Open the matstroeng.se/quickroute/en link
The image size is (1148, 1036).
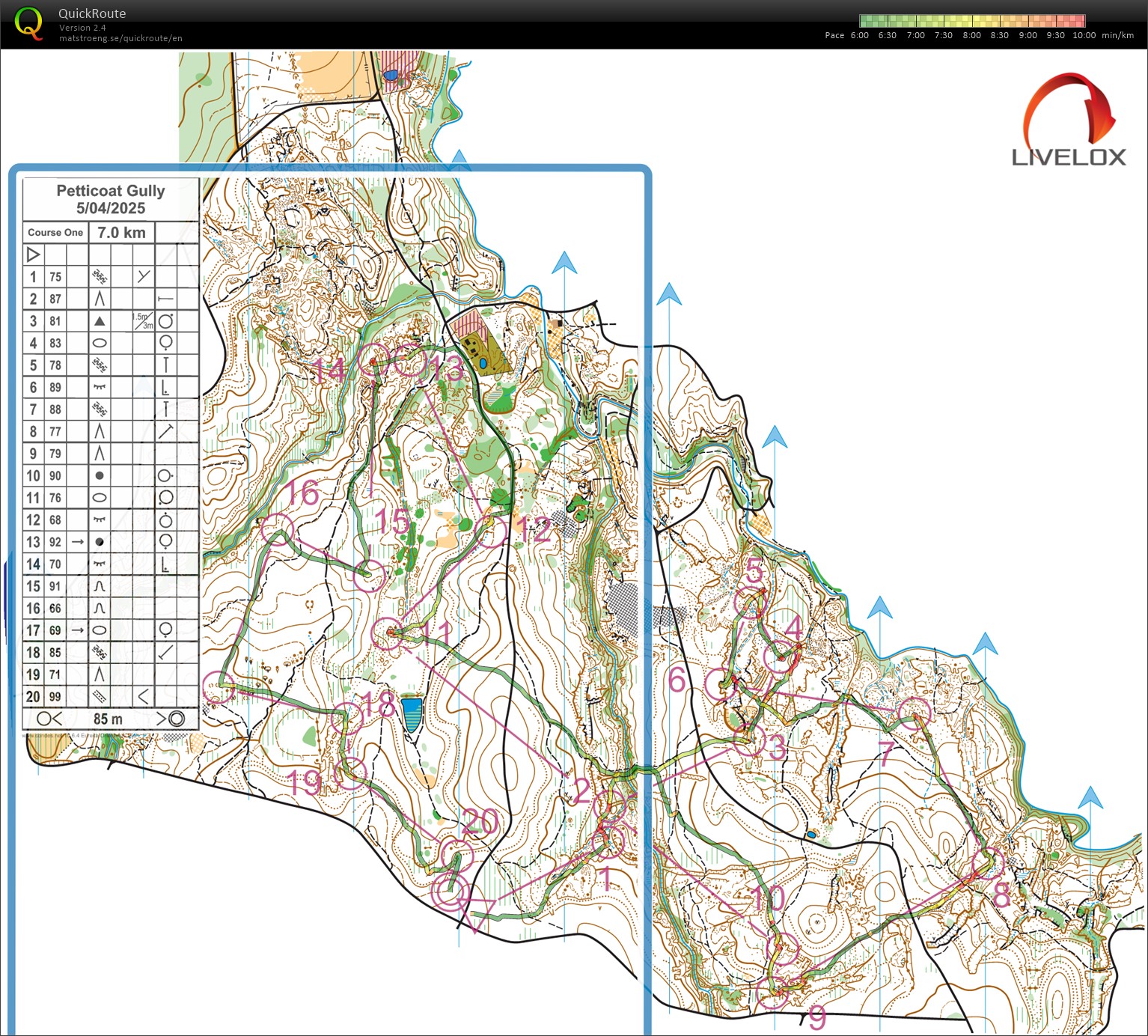[120, 38]
